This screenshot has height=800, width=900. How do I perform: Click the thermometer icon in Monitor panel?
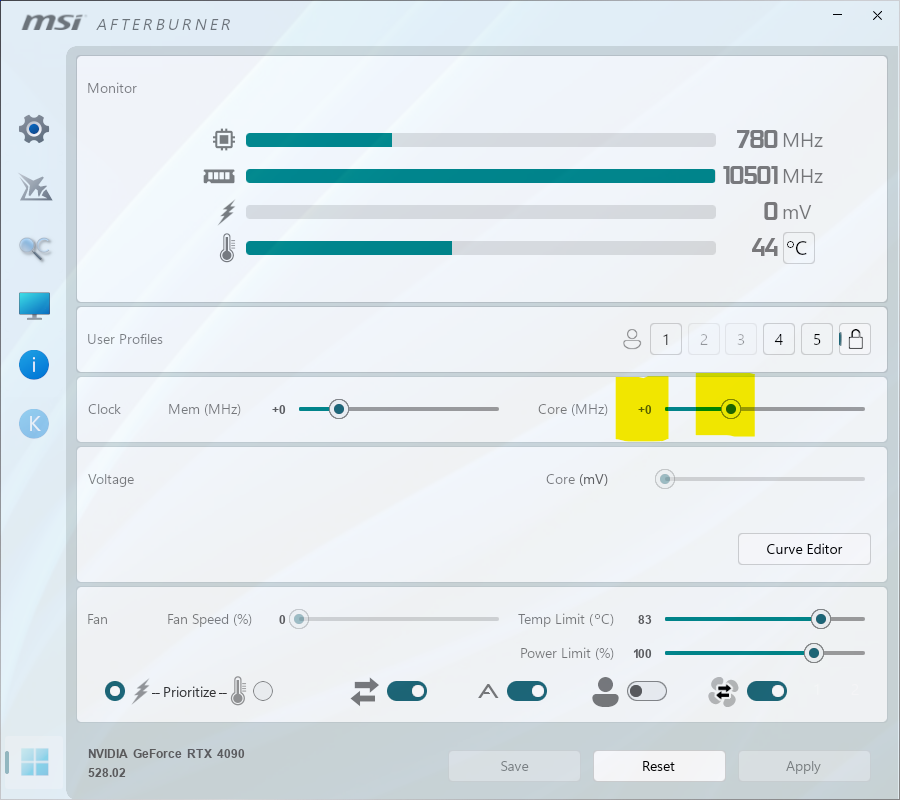[227, 248]
